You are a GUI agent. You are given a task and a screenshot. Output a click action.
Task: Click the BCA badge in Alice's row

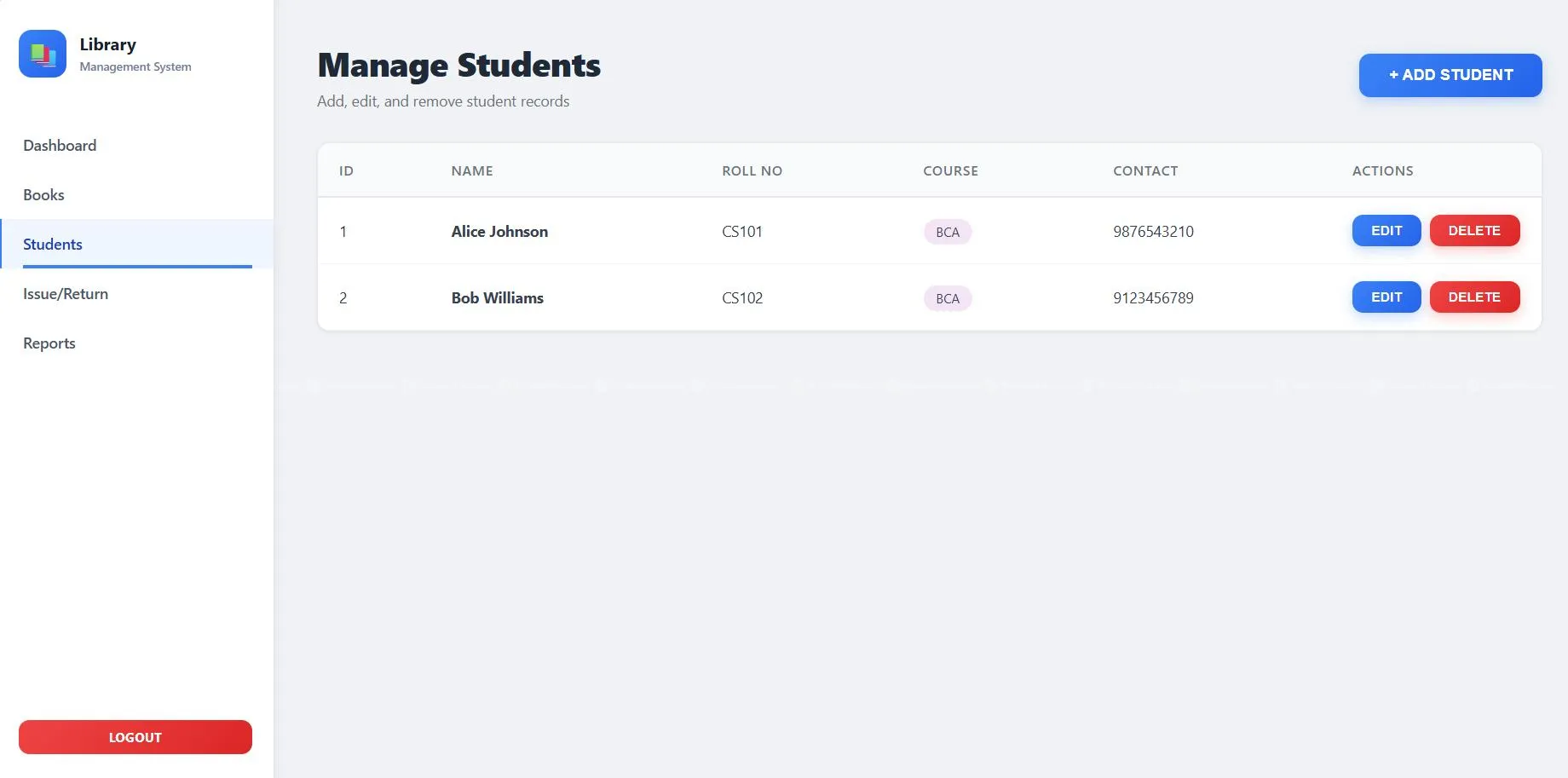coord(947,232)
